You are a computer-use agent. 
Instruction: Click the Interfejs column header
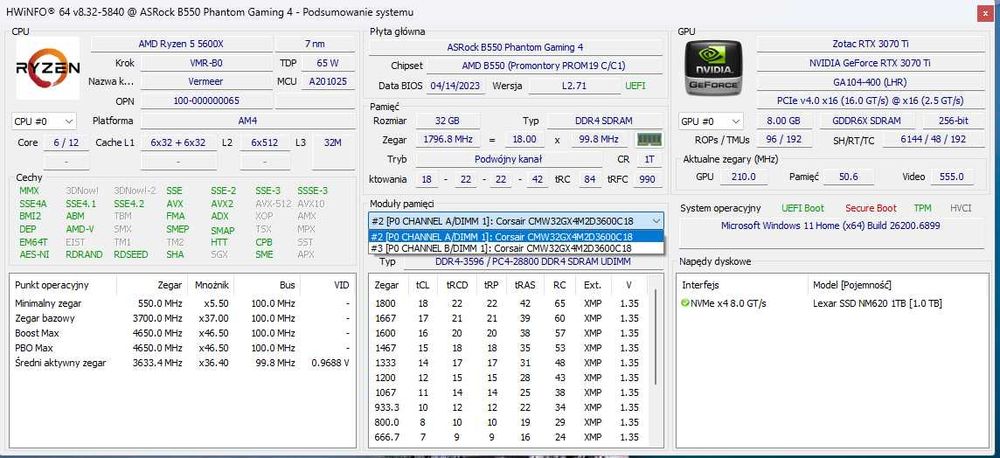point(700,285)
